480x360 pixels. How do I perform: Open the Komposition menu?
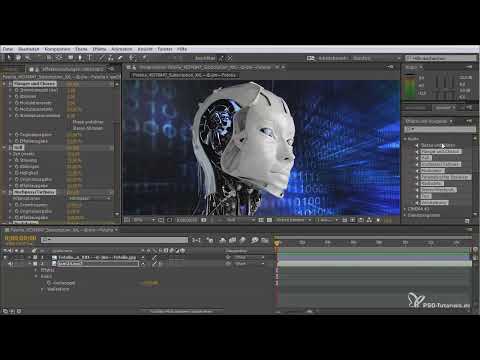point(57,49)
